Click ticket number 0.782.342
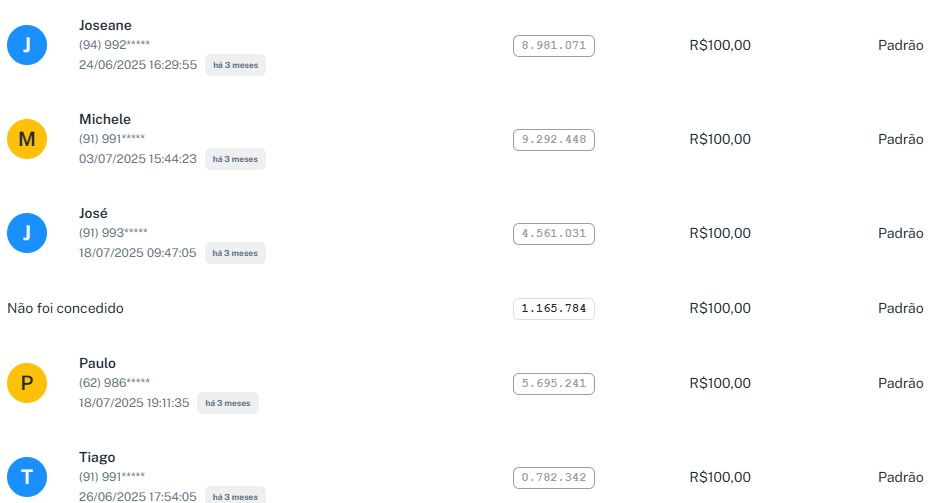Viewport: 949px width, 503px height. [x=554, y=477]
